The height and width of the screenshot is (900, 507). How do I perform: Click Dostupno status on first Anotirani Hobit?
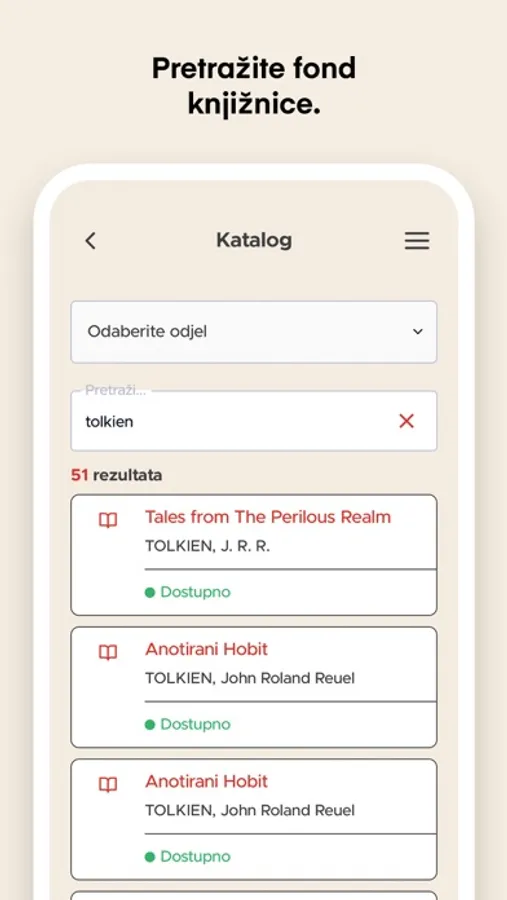coord(188,724)
